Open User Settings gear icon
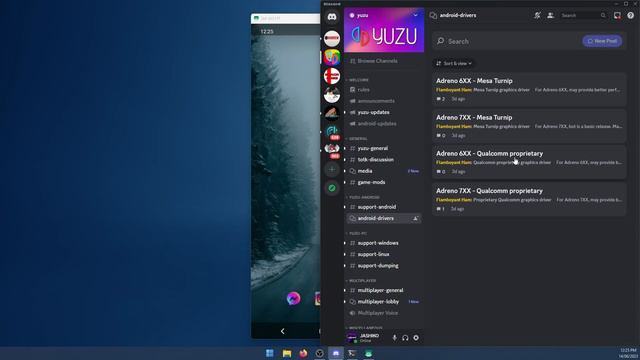 pos(416,338)
